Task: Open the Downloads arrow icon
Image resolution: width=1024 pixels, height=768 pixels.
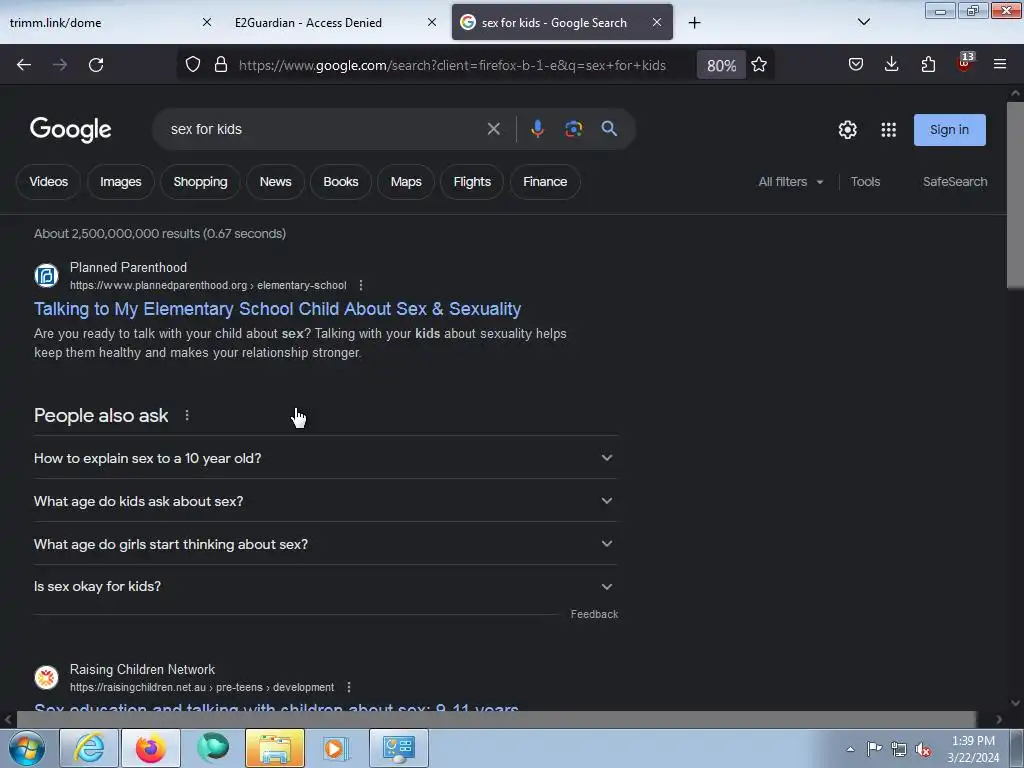Action: tap(891, 65)
